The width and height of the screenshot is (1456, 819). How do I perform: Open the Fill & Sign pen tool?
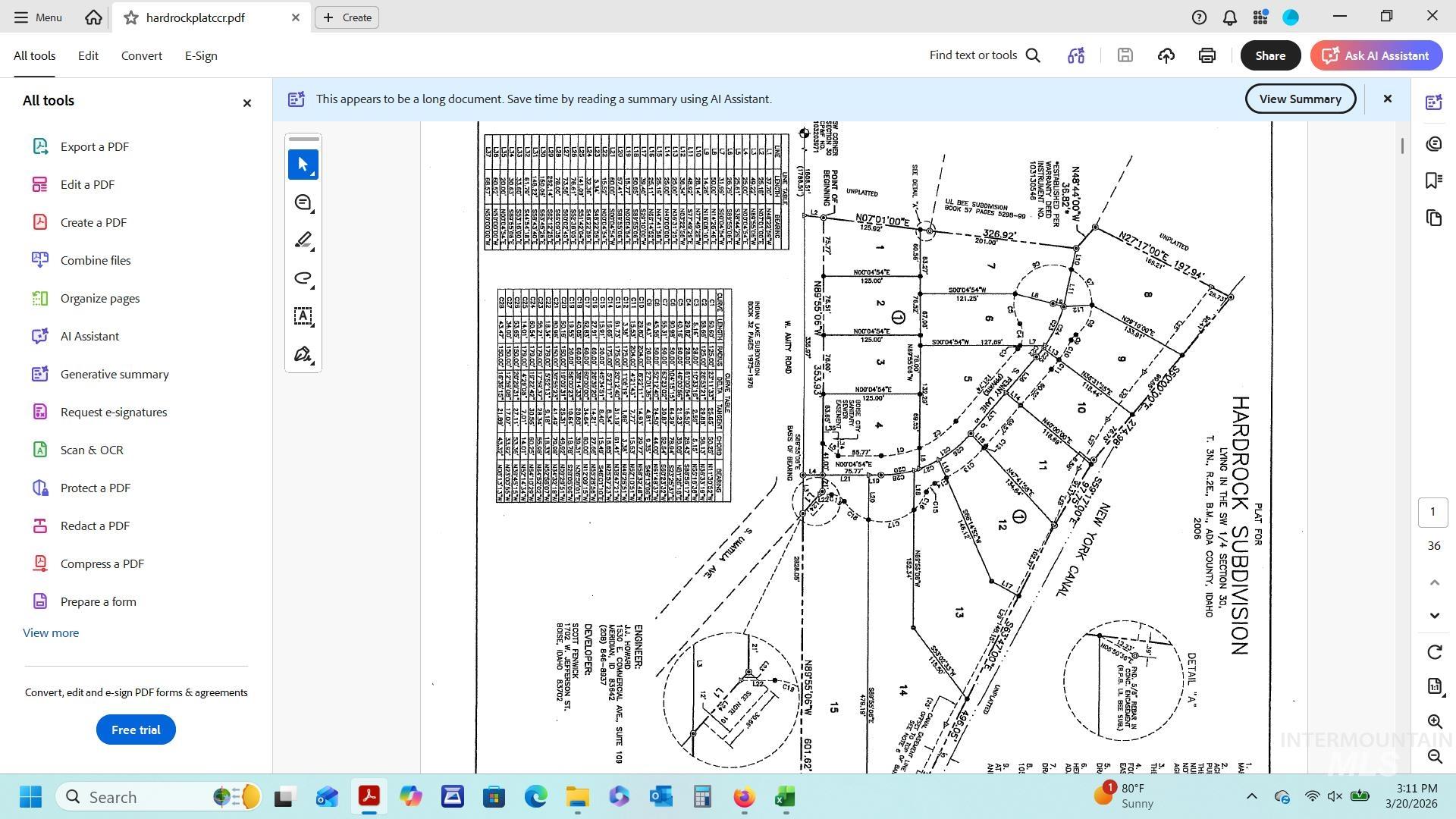click(303, 354)
